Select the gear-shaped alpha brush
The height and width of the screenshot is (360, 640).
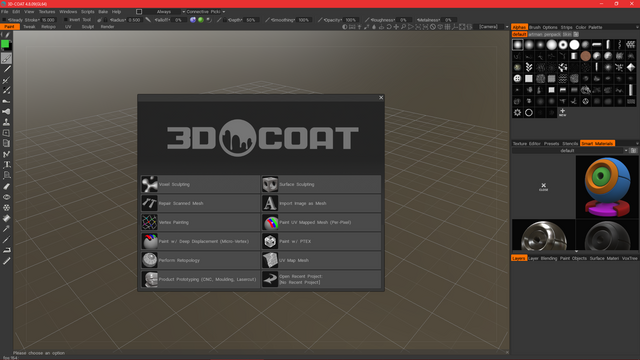[x=518, y=113]
